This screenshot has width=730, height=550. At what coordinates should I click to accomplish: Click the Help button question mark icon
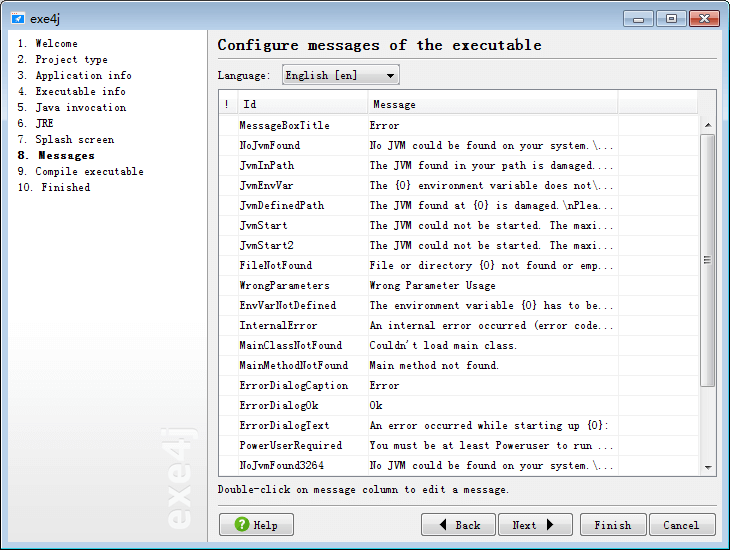pos(242,525)
